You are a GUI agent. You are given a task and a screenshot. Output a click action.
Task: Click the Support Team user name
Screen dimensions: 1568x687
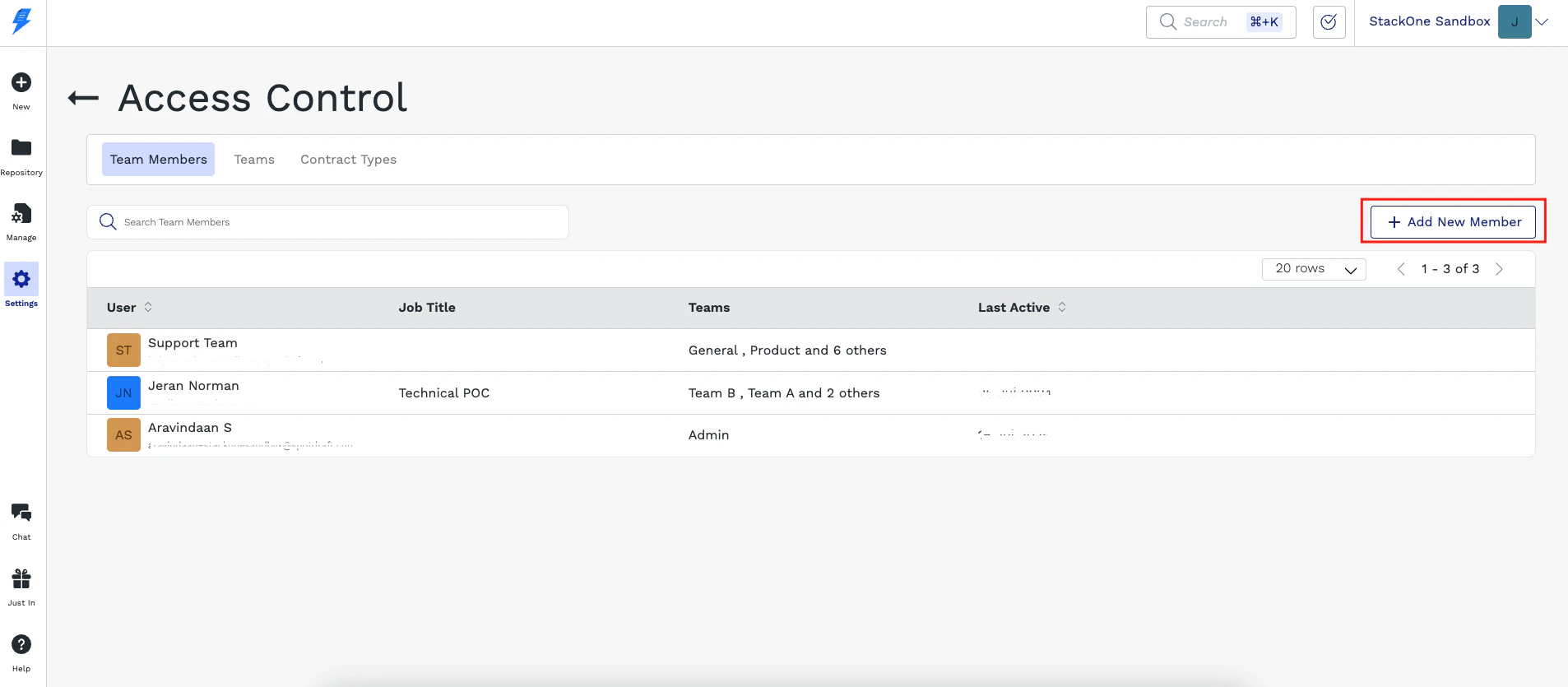tap(193, 343)
